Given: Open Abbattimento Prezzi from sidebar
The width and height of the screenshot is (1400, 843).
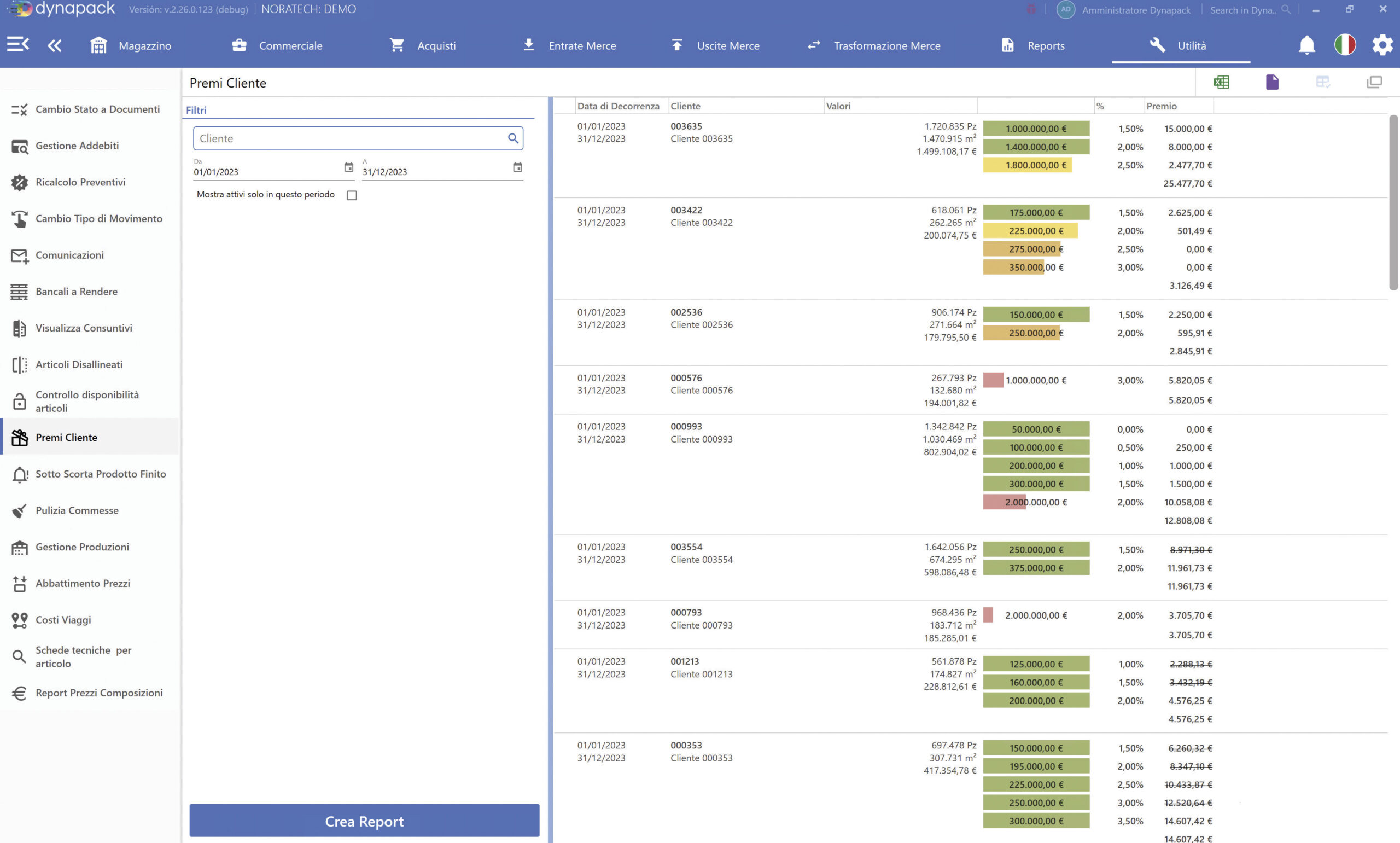Looking at the screenshot, I should click(x=90, y=583).
